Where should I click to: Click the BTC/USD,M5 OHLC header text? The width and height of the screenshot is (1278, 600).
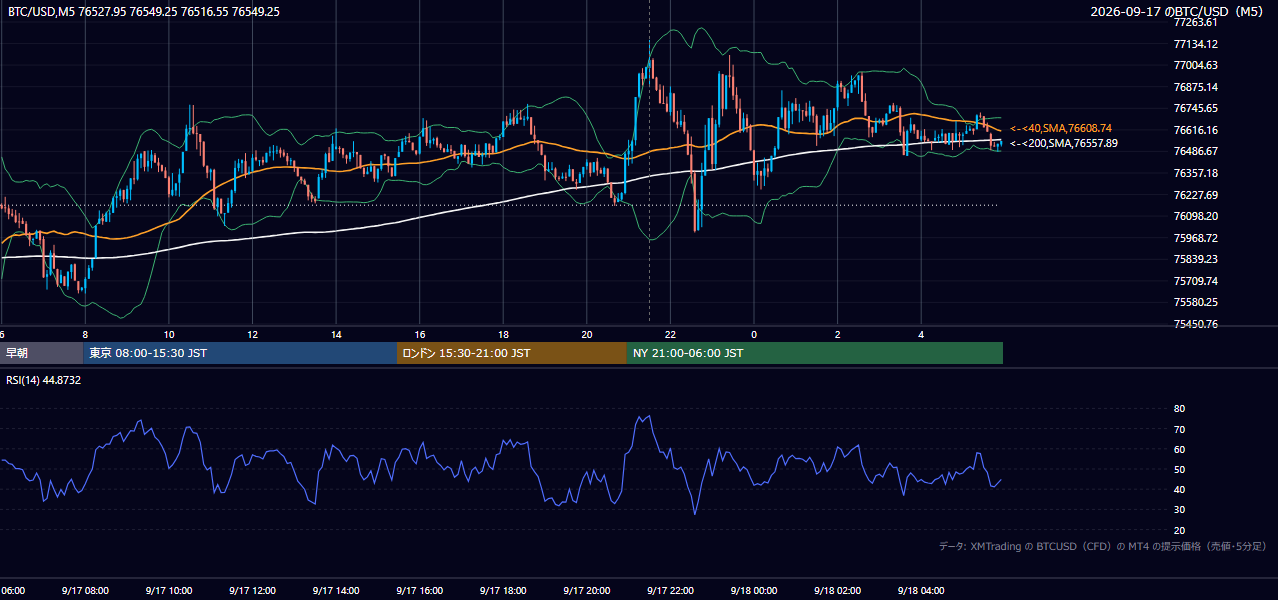(x=144, y=12)
